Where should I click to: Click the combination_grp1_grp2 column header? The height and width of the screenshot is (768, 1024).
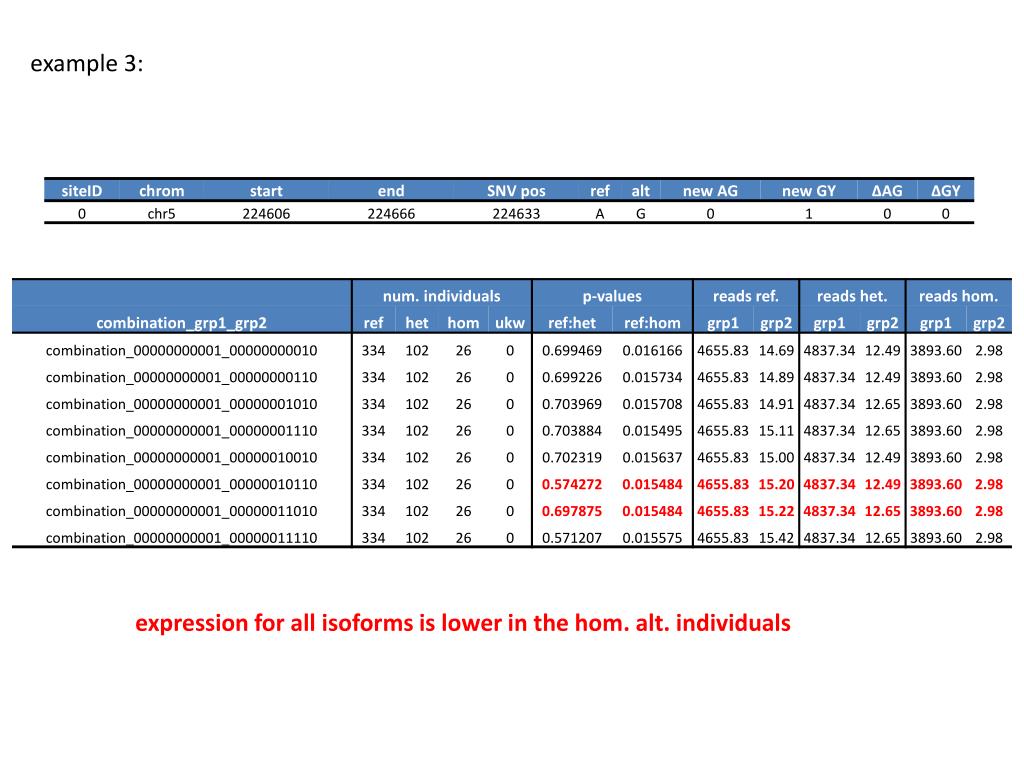tap(181, 323)
